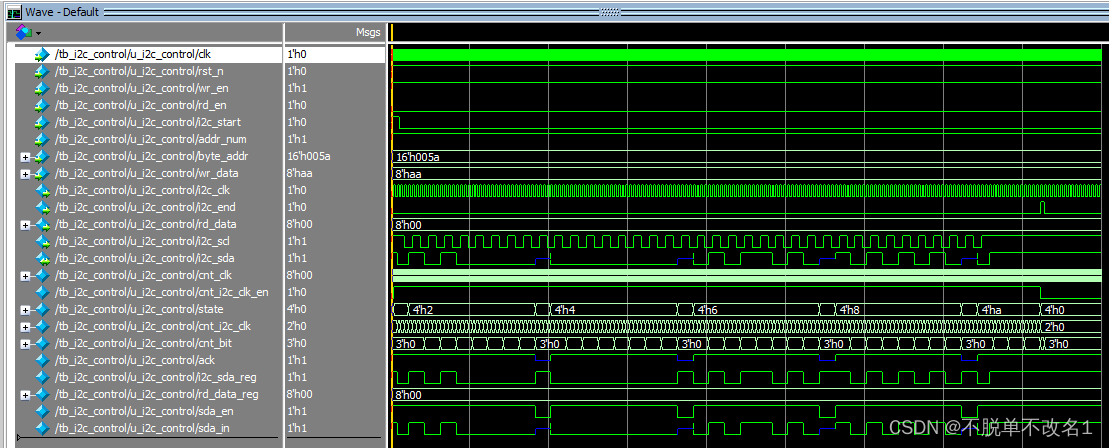Click the sda_in signal icon
Viewport: 1109px width, 448px height.
pos(42,427)
